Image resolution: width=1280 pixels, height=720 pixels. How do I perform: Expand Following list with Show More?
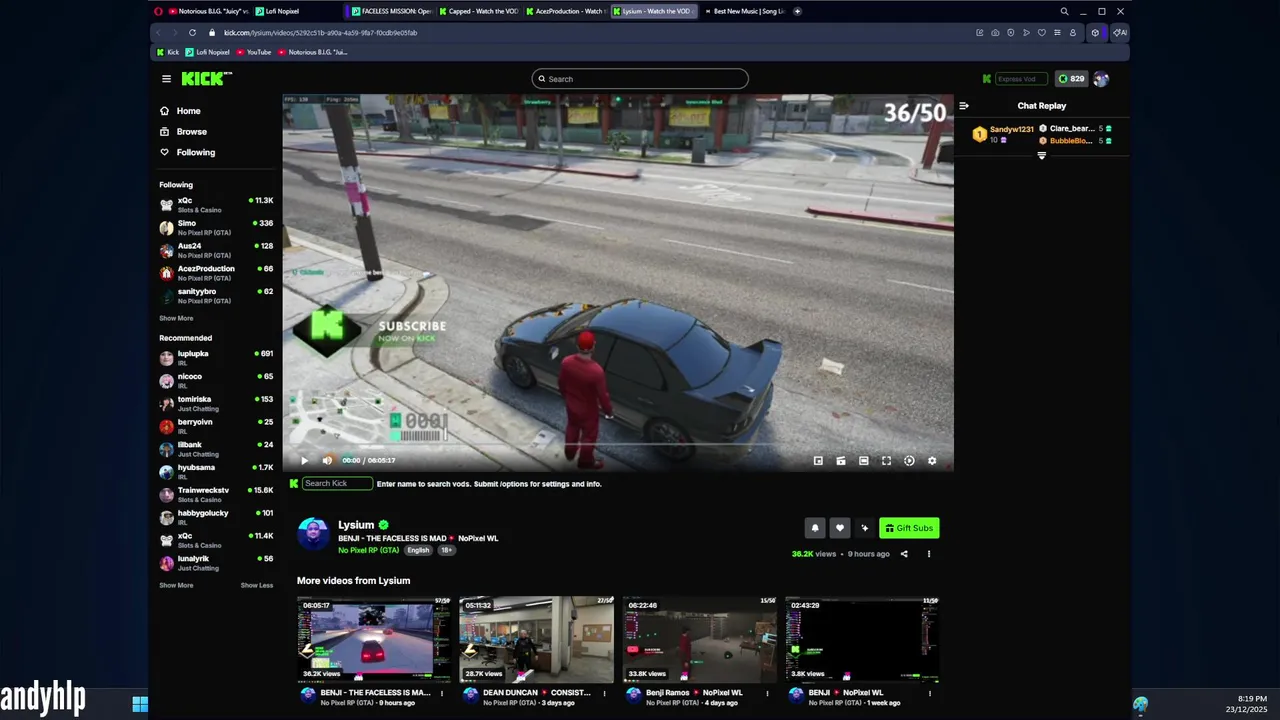coord(176,318)
